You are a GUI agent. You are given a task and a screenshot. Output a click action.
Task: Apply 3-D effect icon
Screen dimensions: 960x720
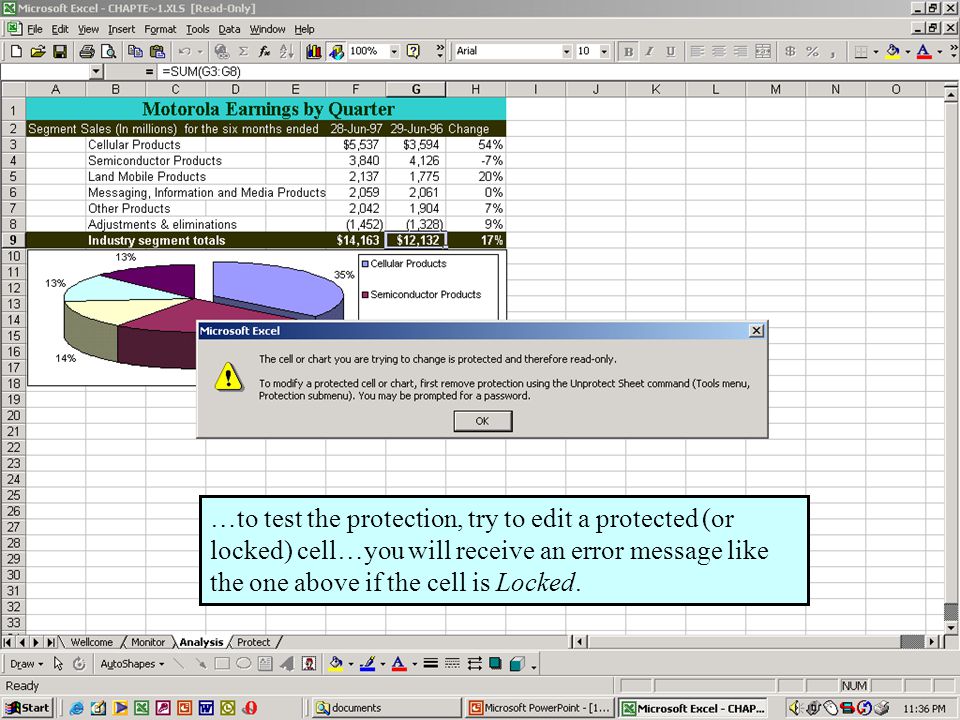tap(517, 664)
